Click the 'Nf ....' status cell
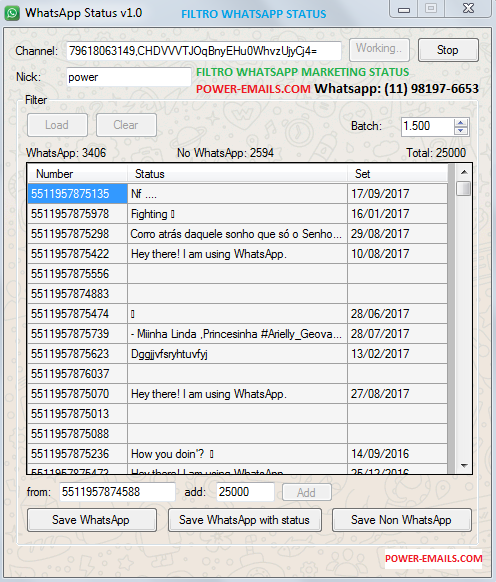Image resolution: width=496 pixels, height=582 pixels. 237,193
